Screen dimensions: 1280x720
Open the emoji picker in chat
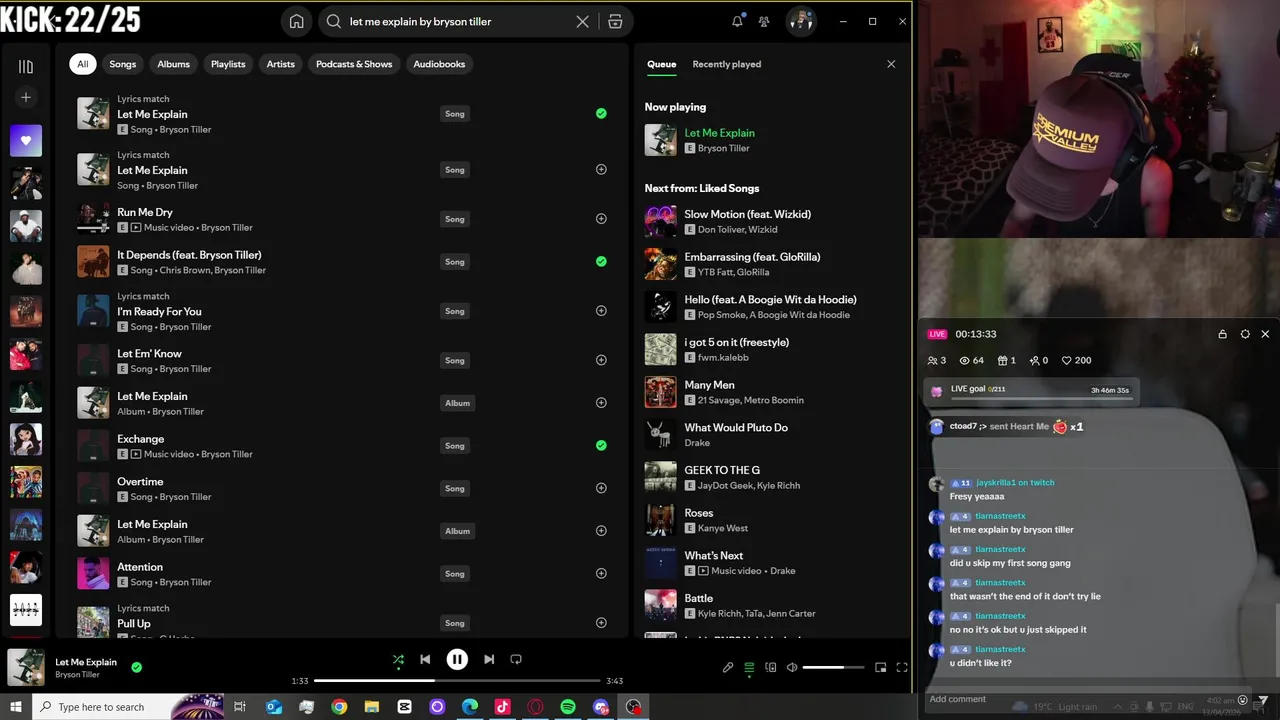pos(1243,700)
